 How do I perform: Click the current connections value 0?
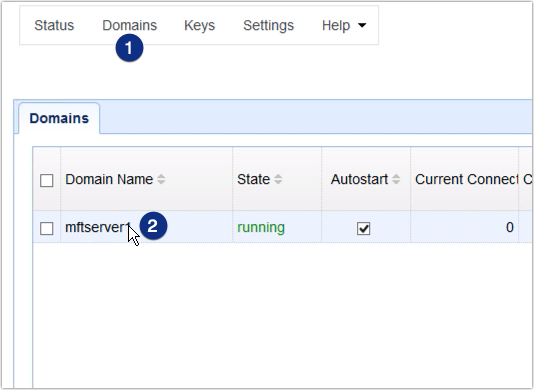coord(509,227)
